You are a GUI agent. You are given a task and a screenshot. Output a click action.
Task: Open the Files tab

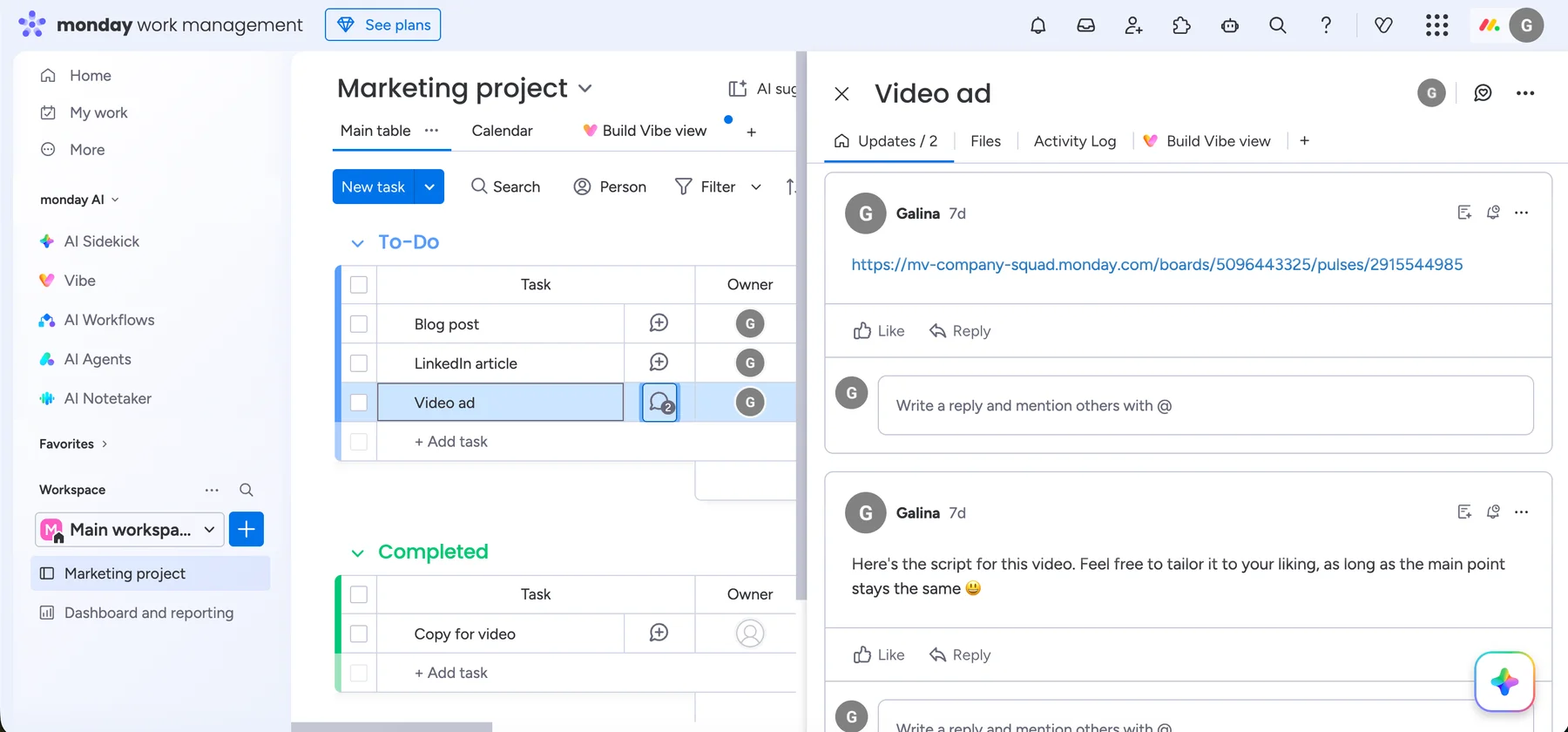[x=985, y=141]
